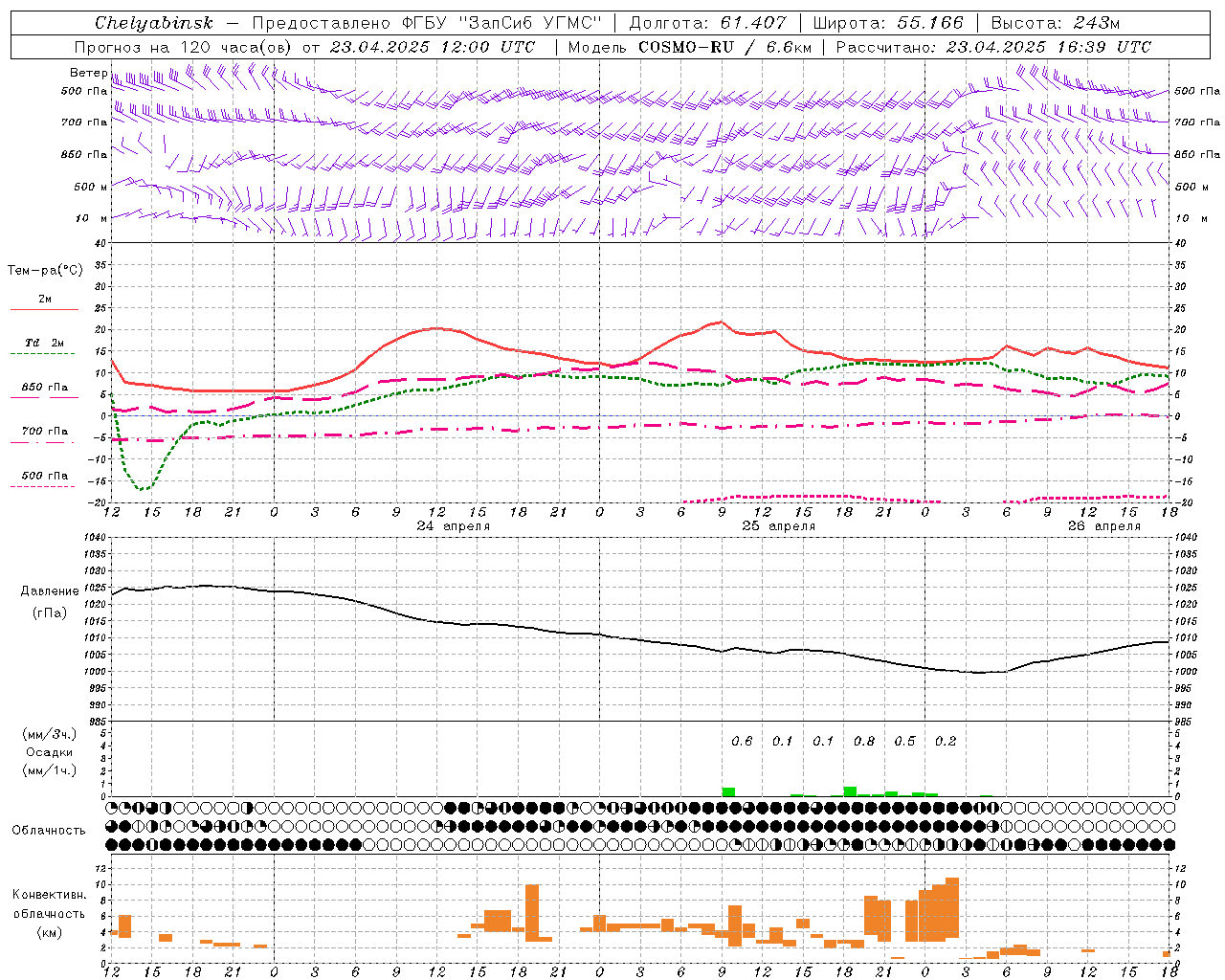Click the green precipitation bar below '0.6'
The image size is (1225, 980).
coord(728,791)
